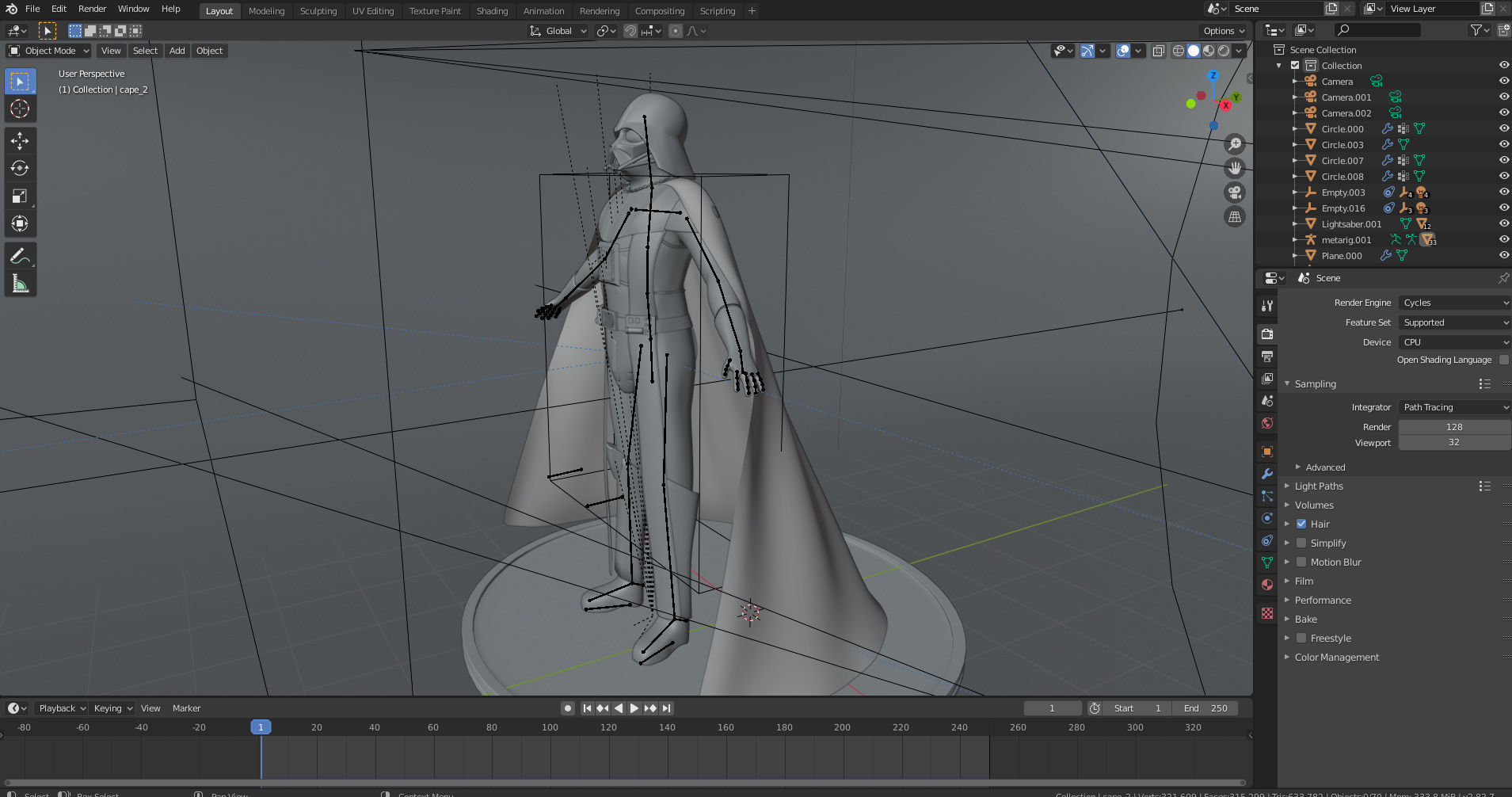
Task: Adjust the Render samples field 128
Action: coord(1454,427)
